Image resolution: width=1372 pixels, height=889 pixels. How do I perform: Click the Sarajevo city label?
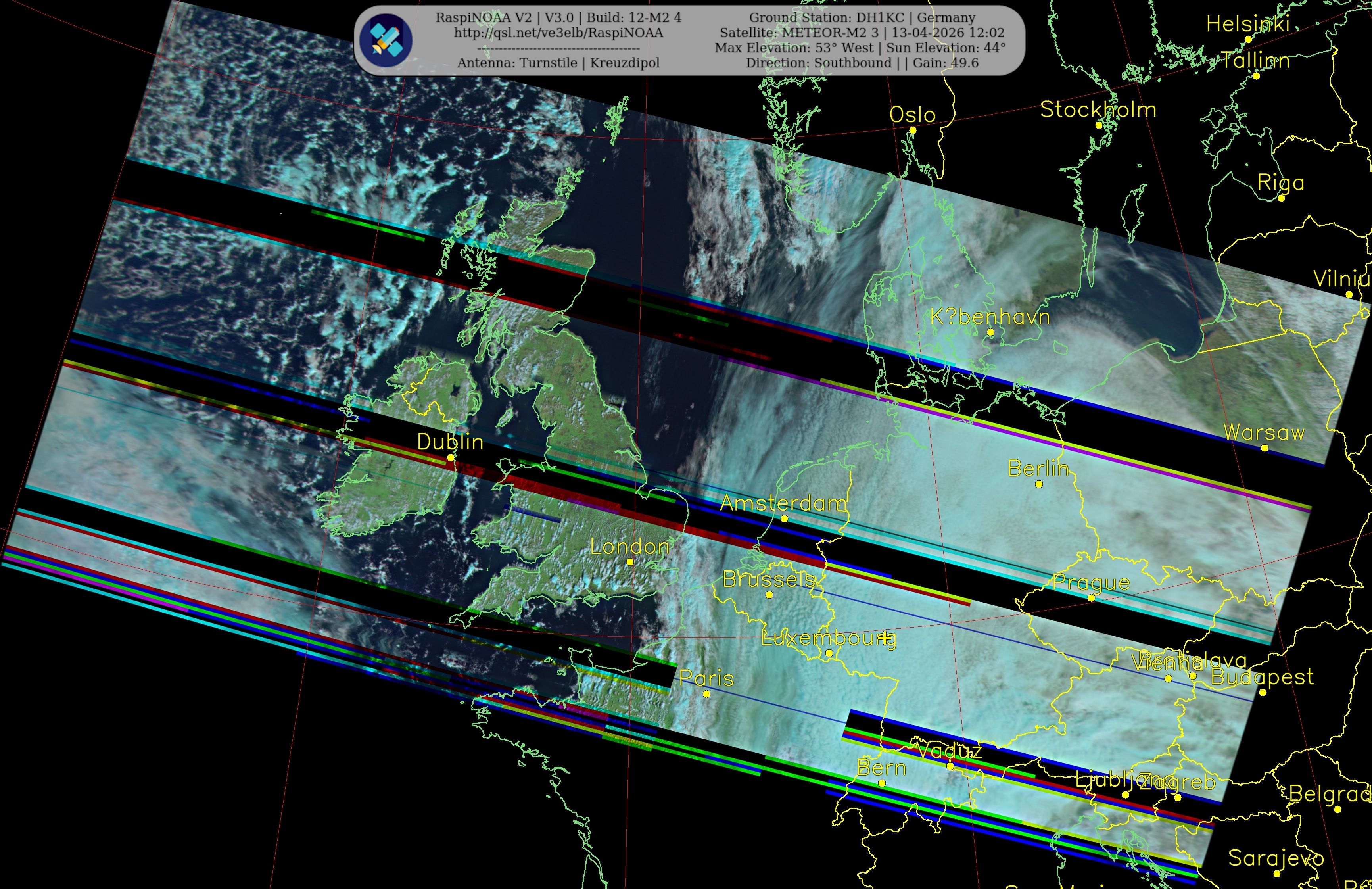point(1276,858)
